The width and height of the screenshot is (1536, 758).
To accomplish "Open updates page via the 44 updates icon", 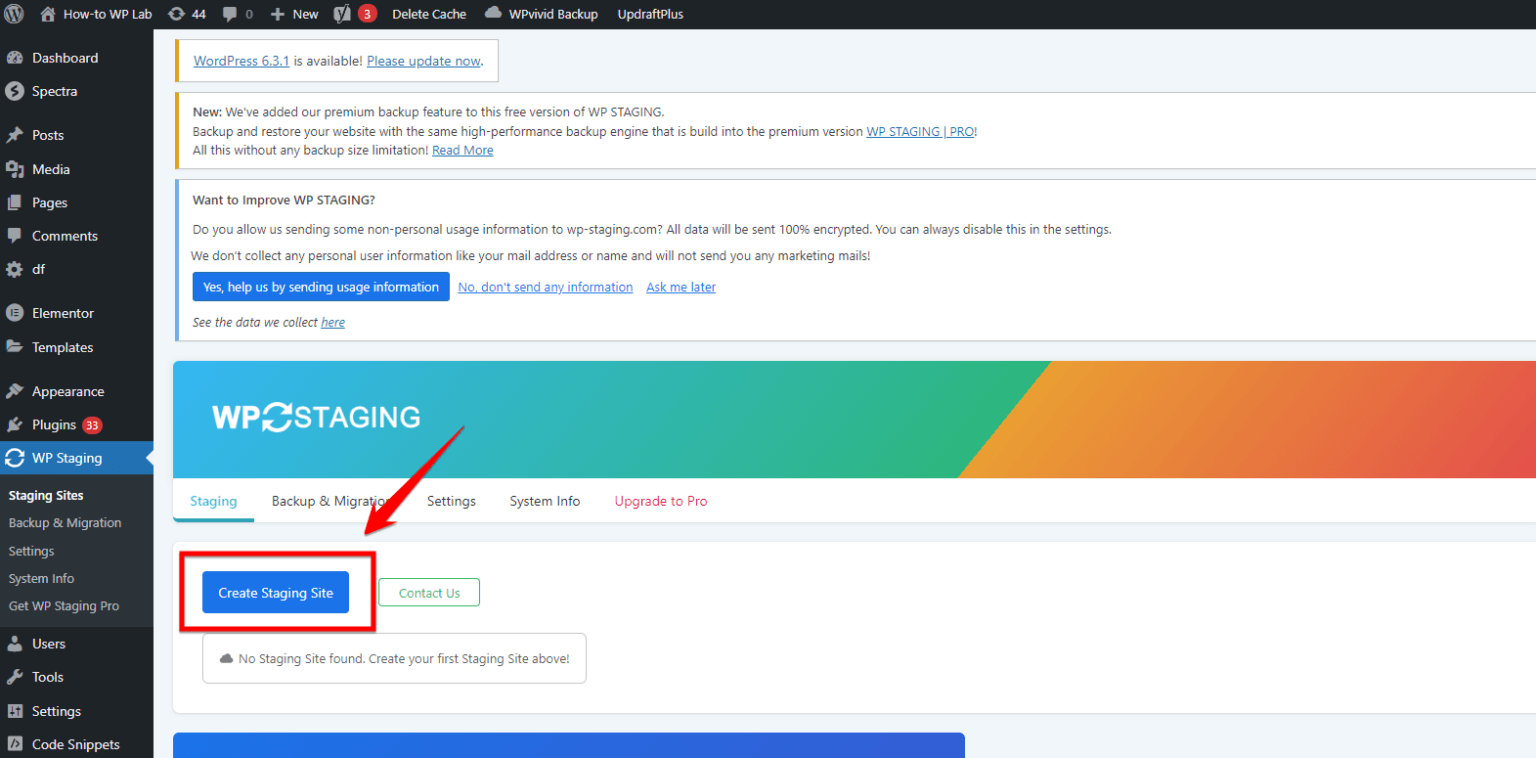I will pyautogui.click(x=186, y=14).
